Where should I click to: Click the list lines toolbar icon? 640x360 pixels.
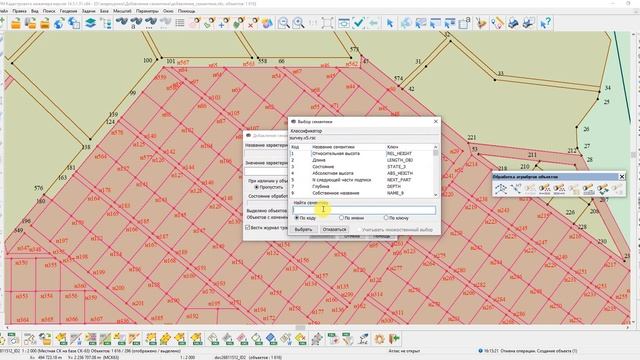coord(180,23)
